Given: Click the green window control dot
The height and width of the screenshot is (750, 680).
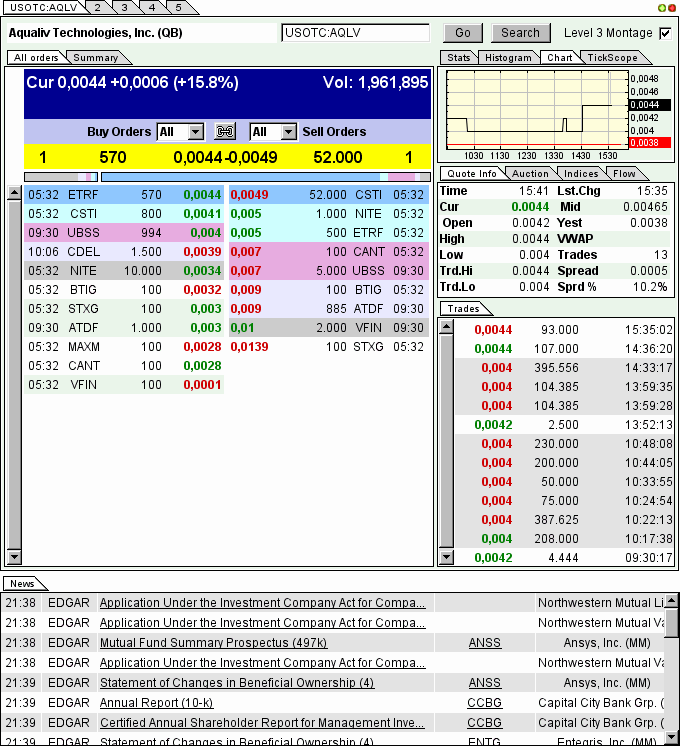Looking at the screenshot, I should coord(661,8).
